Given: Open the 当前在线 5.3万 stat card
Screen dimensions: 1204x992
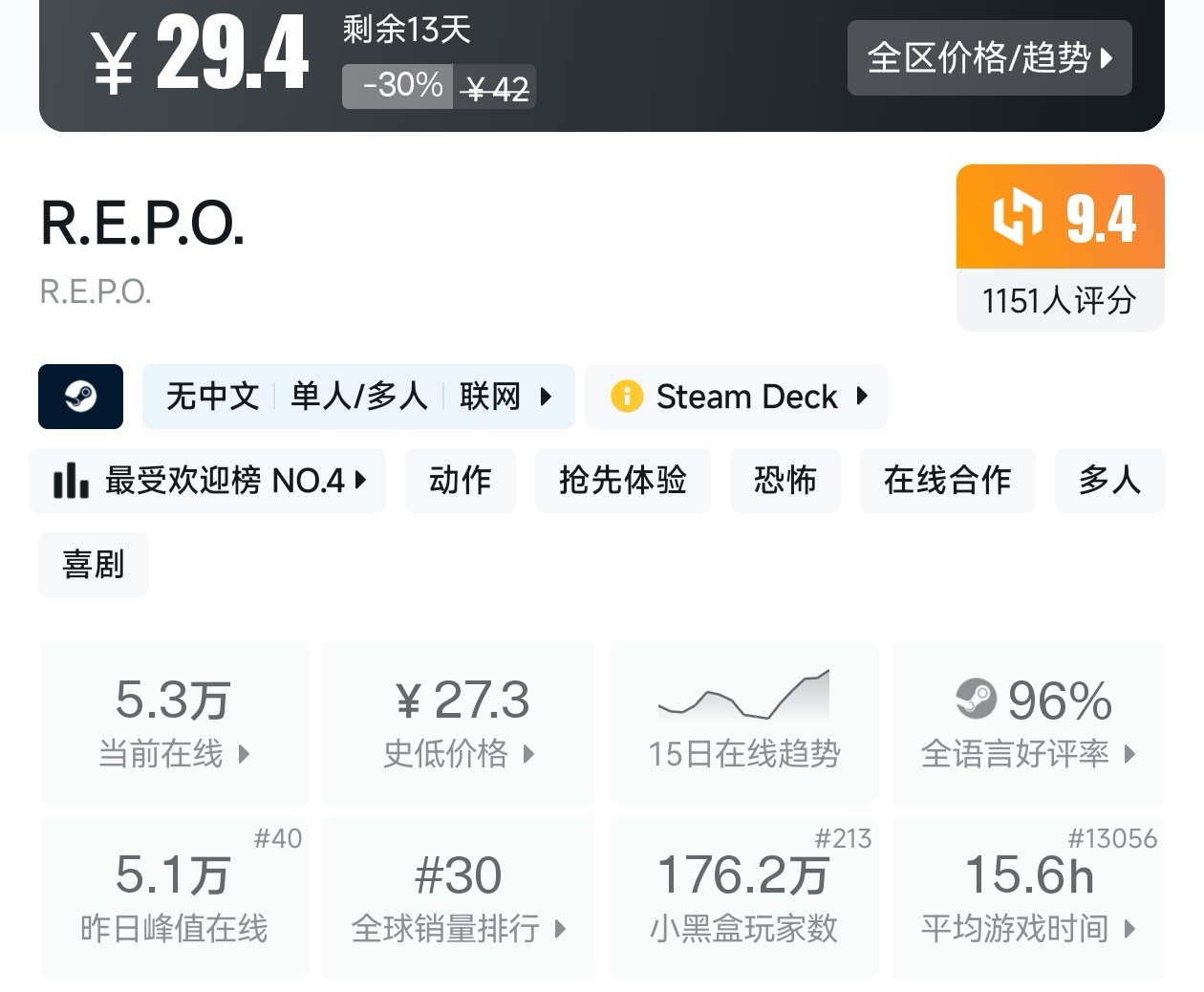Looking at the screenshot, I should coord(174,722).
